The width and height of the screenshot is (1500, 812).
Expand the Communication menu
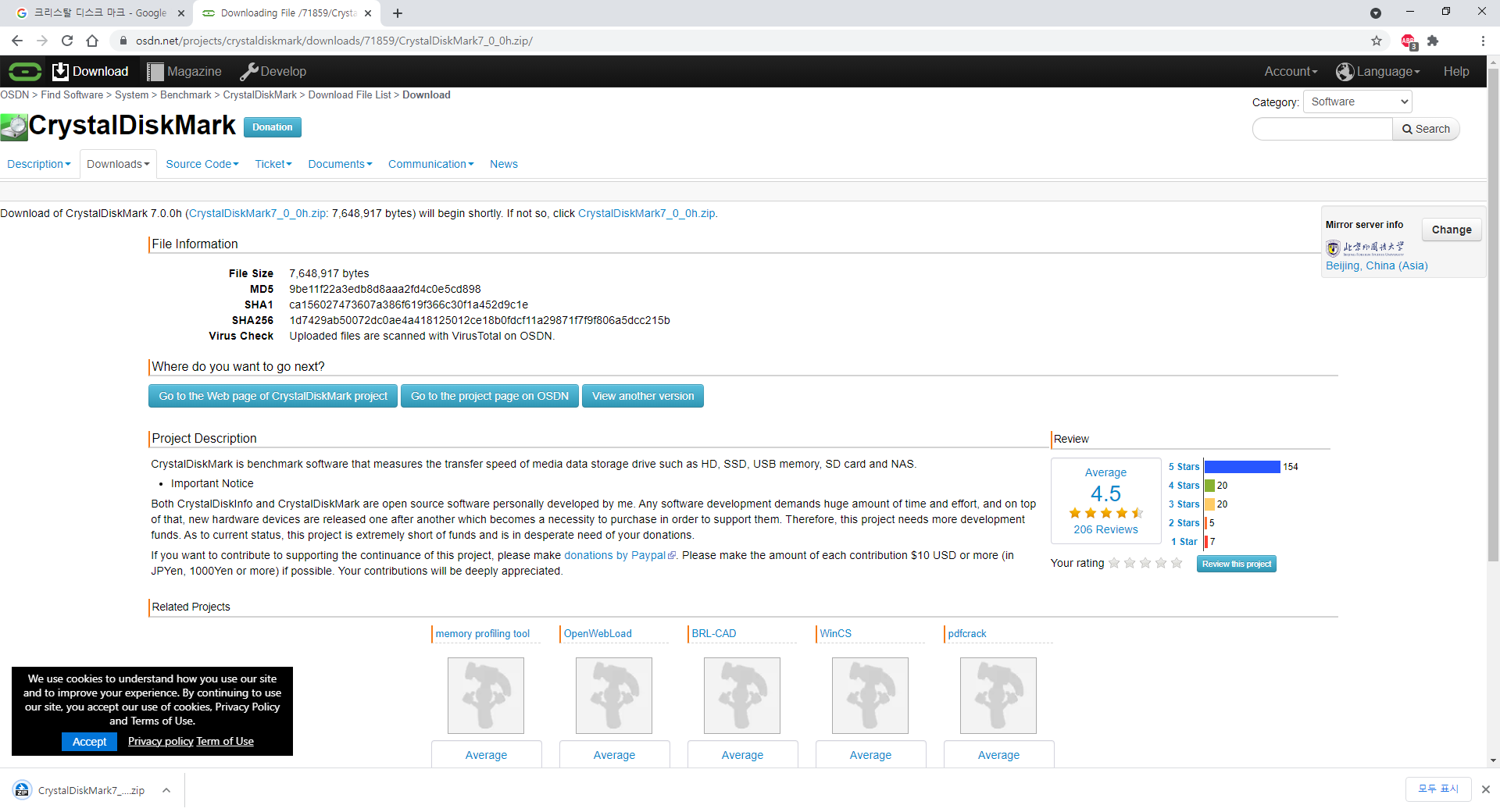coord(431,164)
